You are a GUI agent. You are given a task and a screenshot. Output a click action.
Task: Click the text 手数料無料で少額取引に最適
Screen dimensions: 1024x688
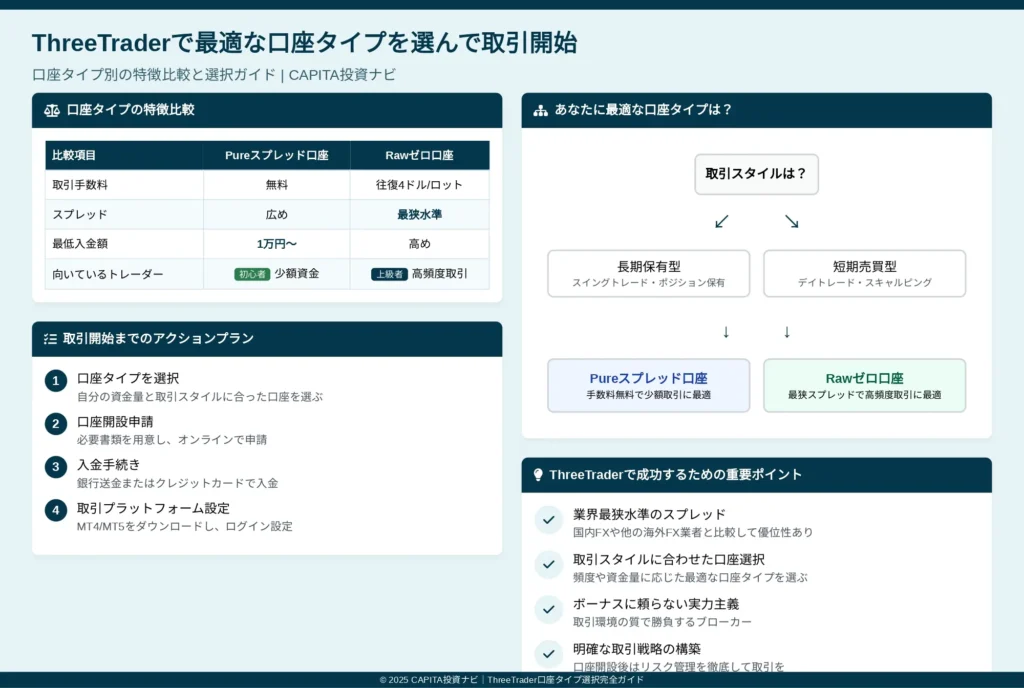pyautogui.click(x=648, y=395)
